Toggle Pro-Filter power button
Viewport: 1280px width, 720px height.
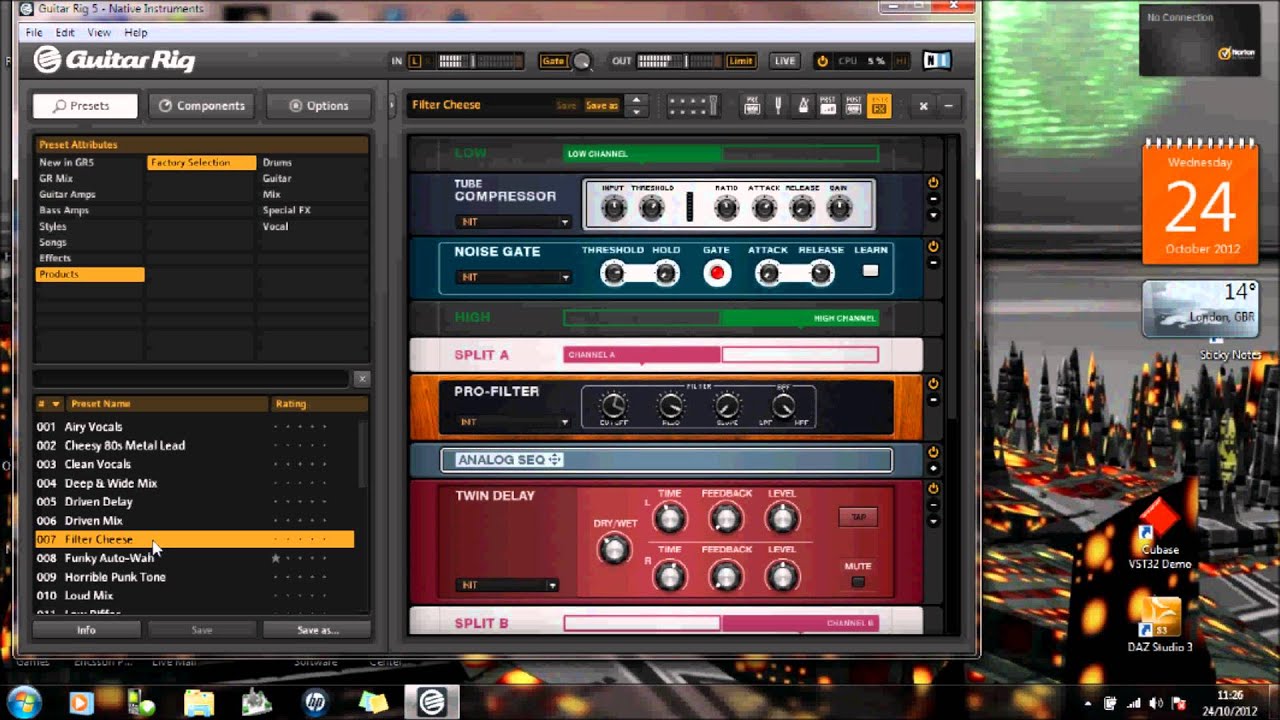[933, 383]
